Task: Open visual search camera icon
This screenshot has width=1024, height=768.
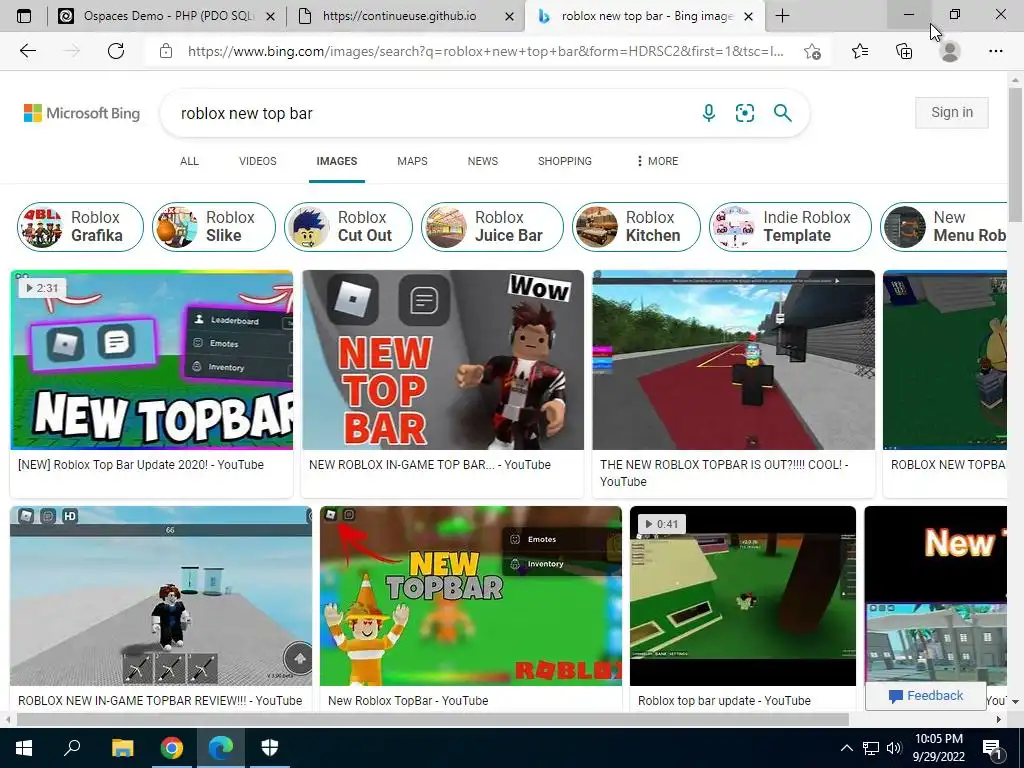Action: pos(744,113)
